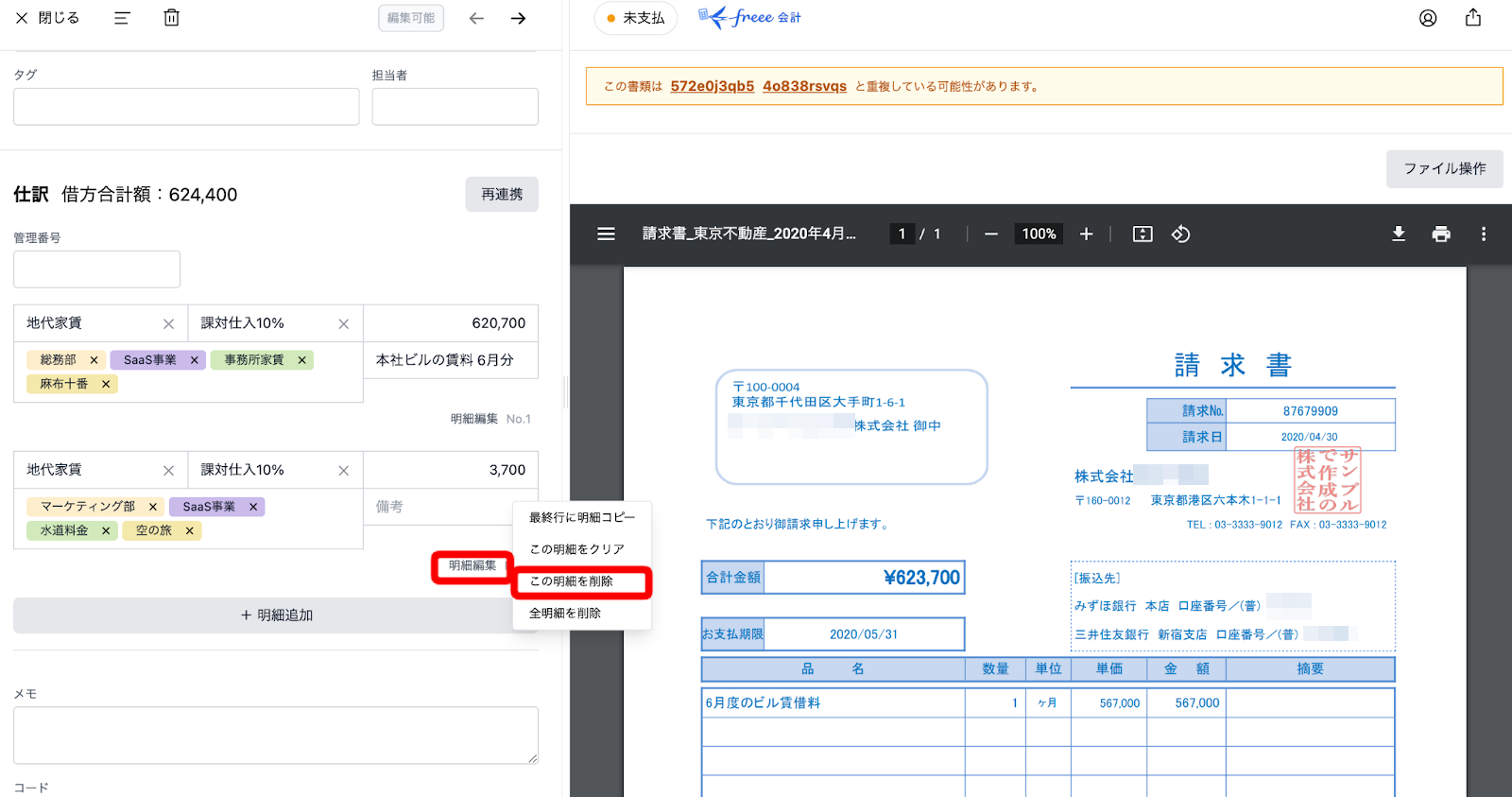Download the PDF file

pos(1399,234)
